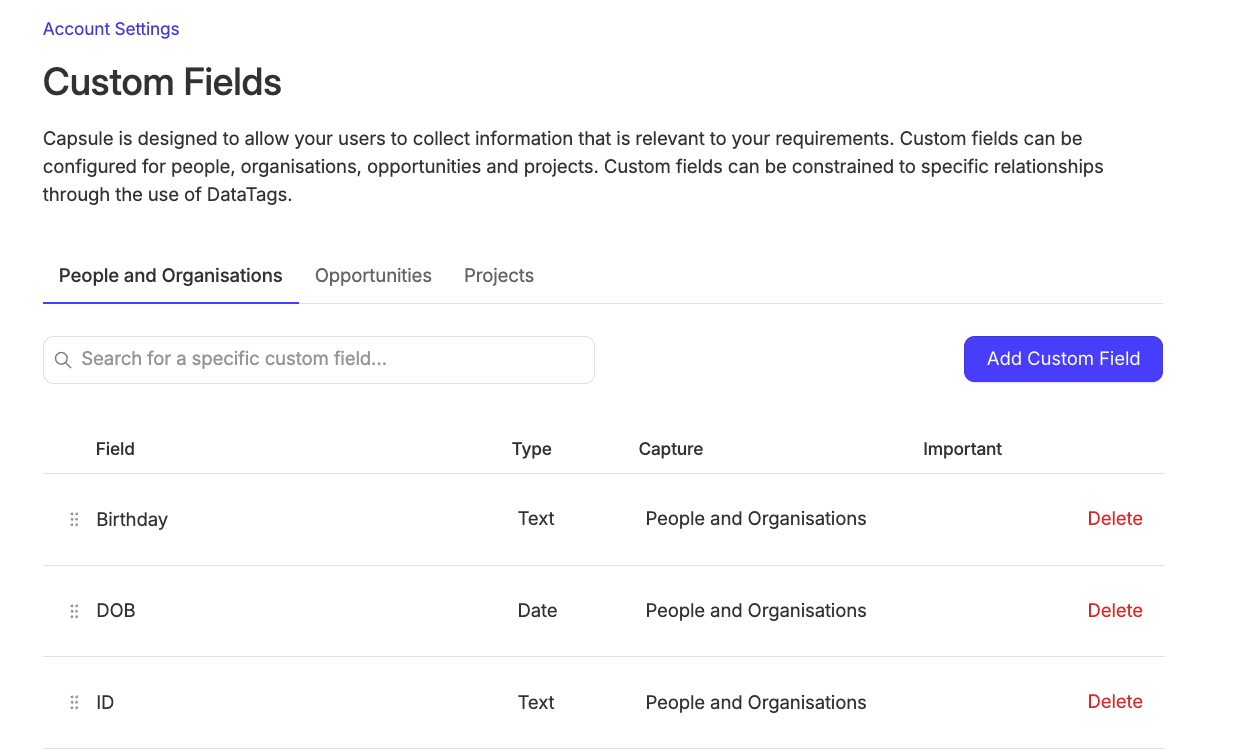Click People and Organisations in ID row
The height and width of the screenshot is (750, 1240).
(756, 703)
